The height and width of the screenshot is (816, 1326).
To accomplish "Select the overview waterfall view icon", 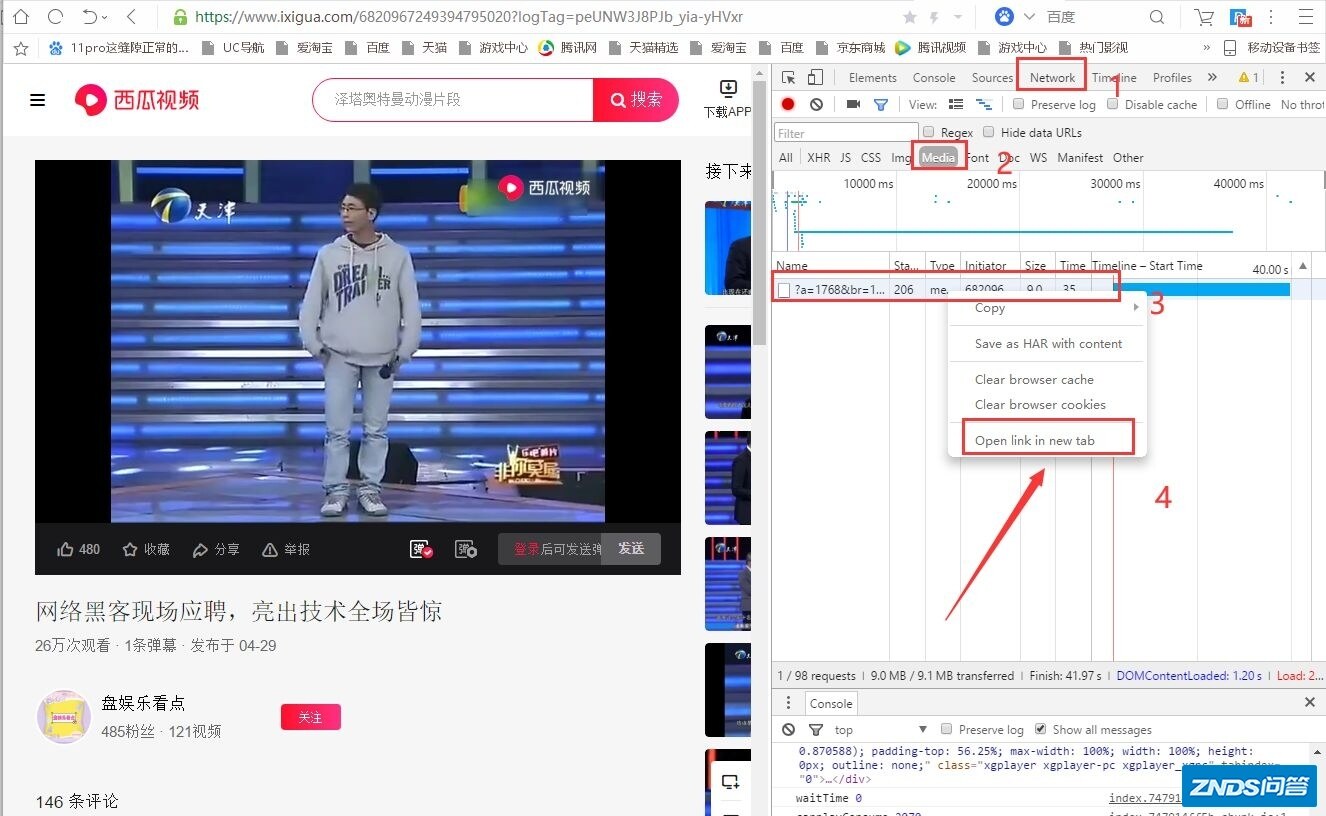I will (x=984, y=104).
